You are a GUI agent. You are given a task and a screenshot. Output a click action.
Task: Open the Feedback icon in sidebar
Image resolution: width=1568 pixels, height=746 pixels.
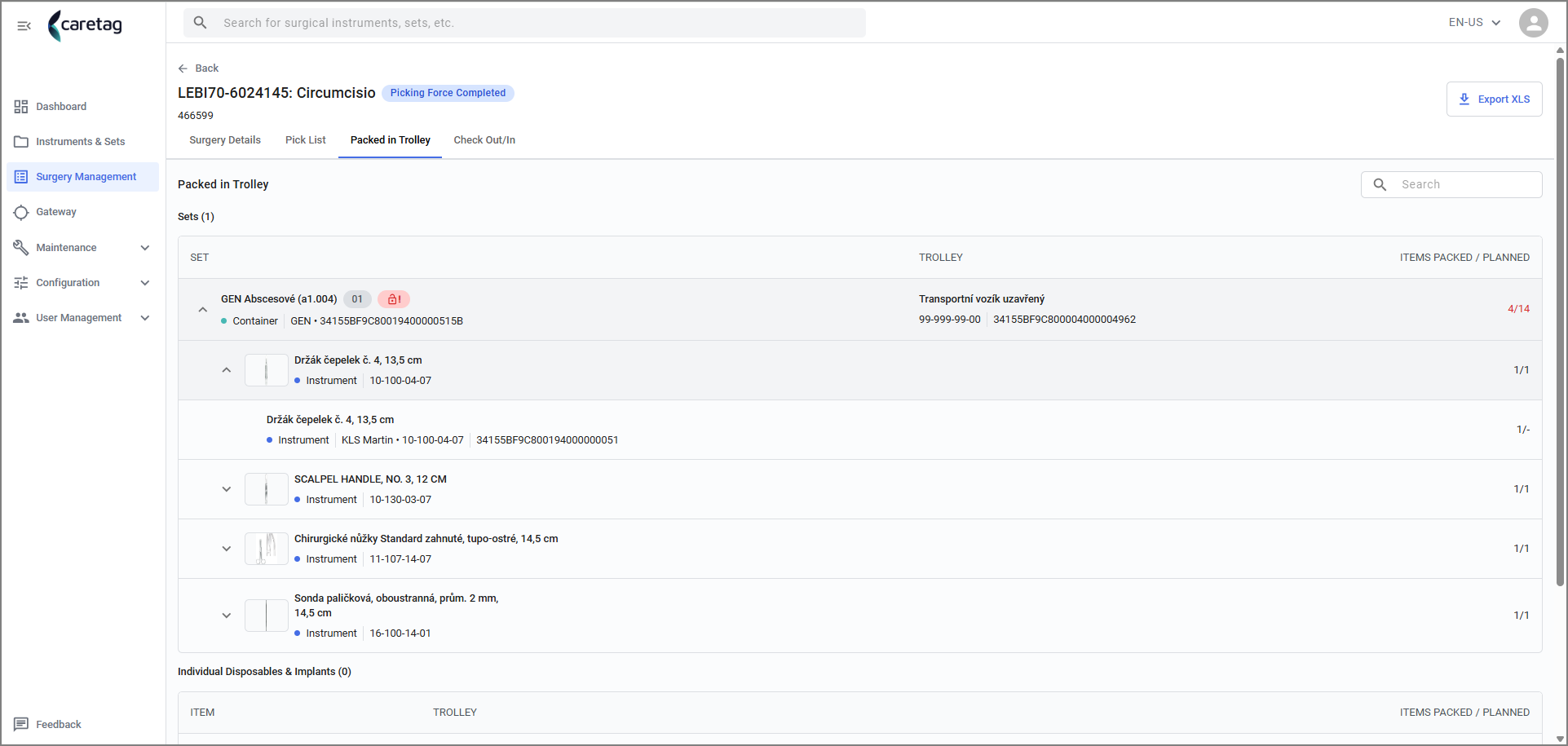(21, 724)
